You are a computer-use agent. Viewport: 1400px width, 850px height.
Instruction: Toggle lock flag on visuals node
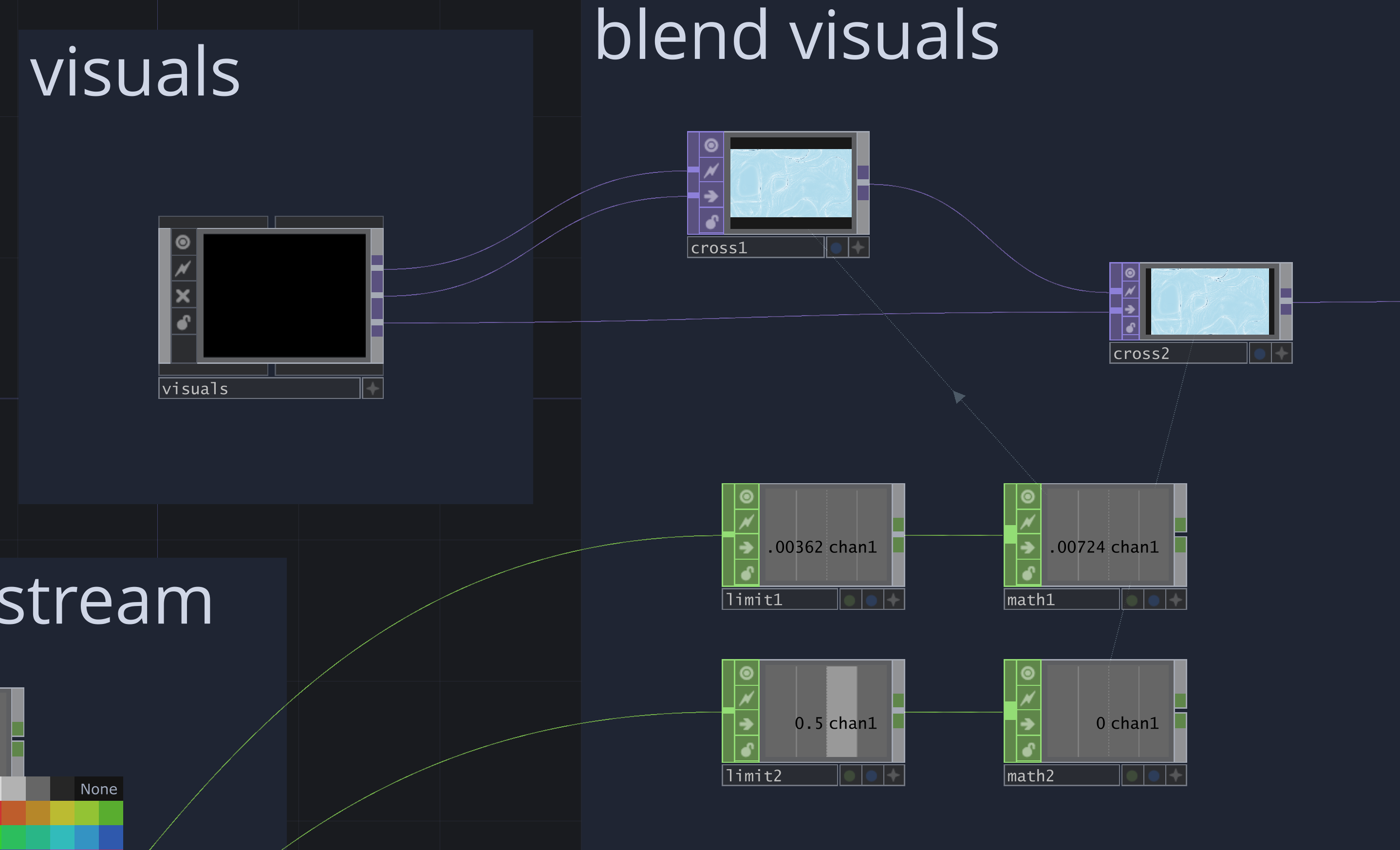183,322
